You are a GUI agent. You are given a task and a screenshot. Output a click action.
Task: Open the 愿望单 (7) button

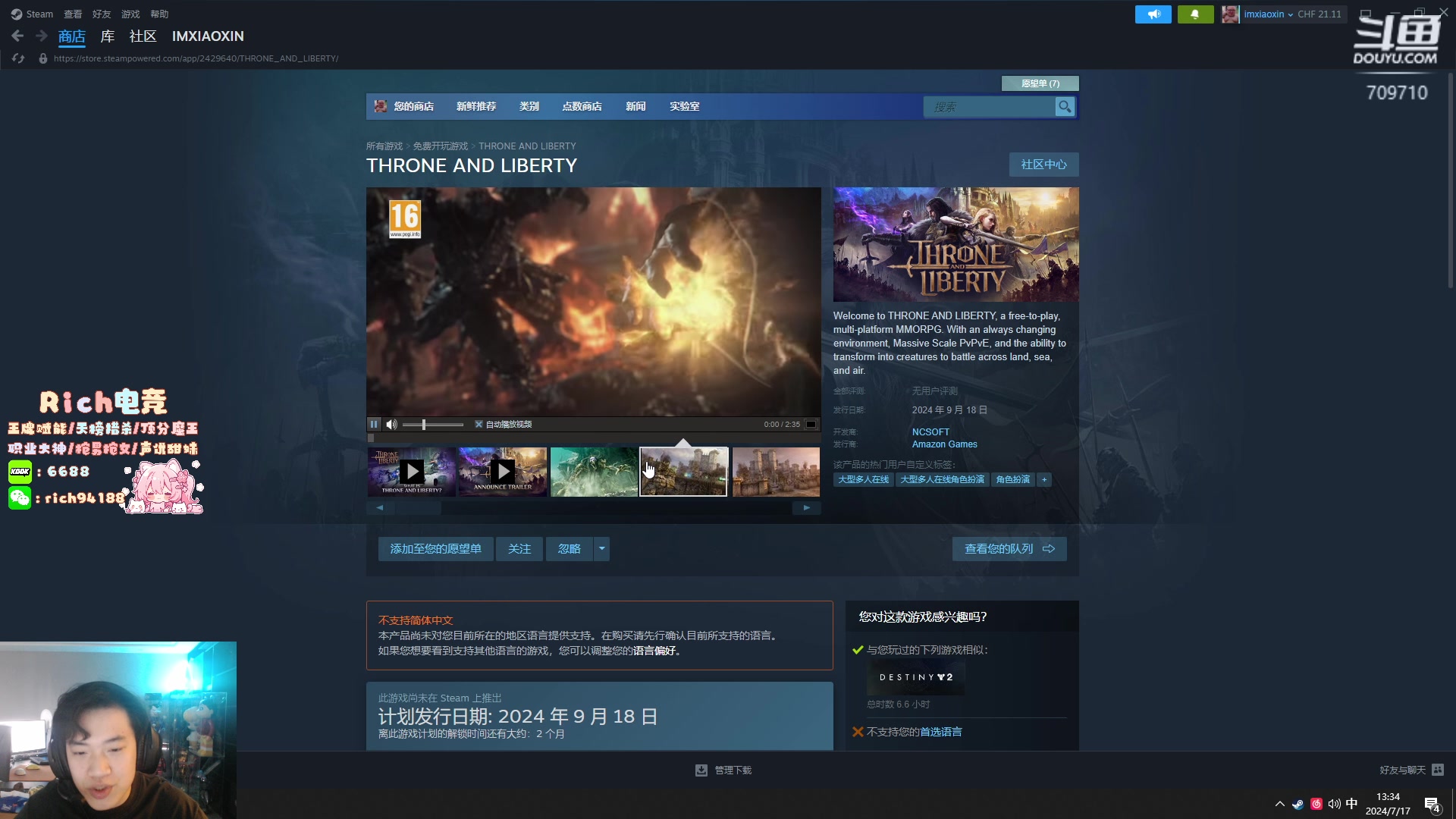coord(1040,83)
